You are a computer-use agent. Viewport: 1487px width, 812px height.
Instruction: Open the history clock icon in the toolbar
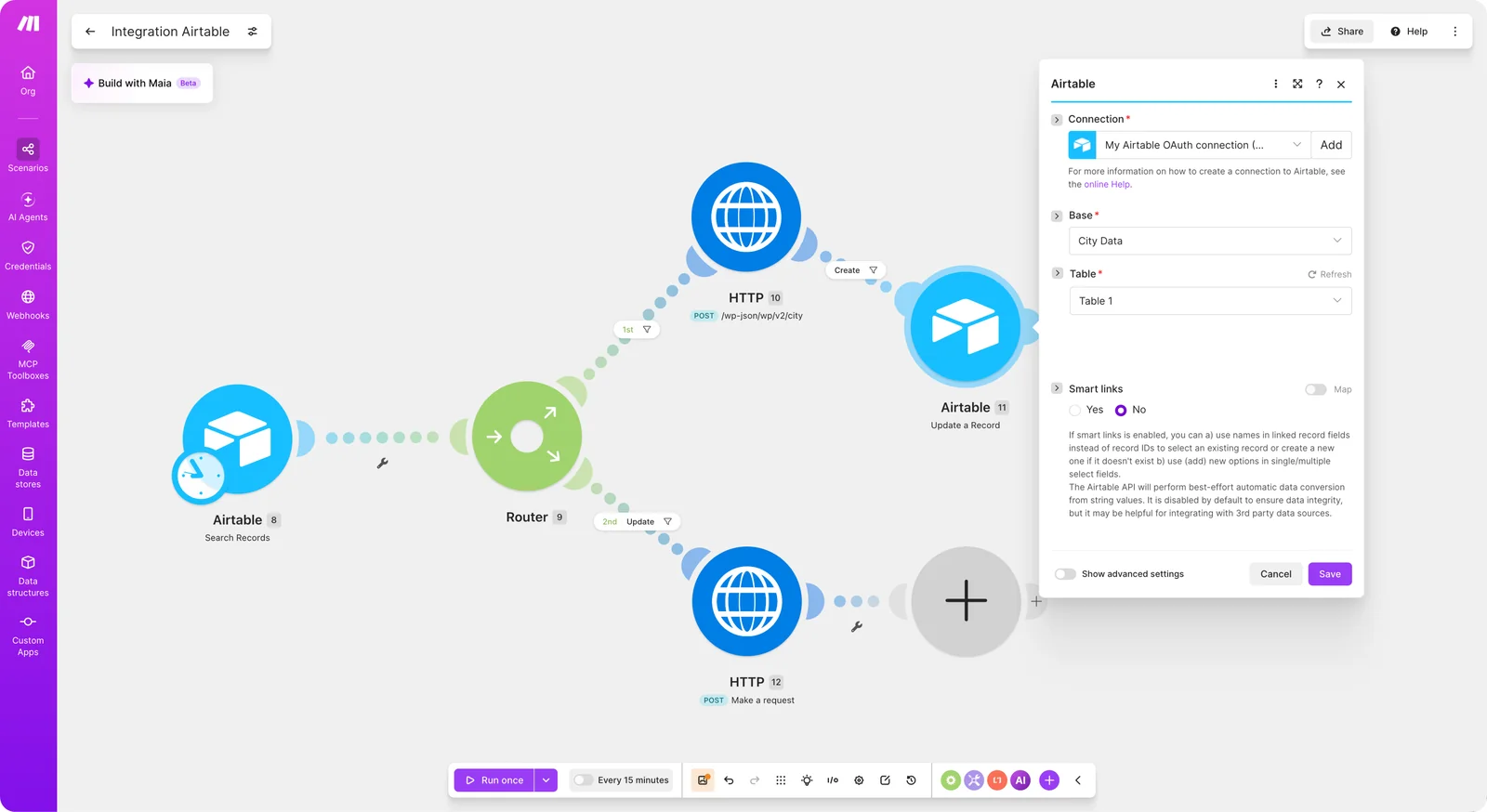[x=911, y=780]
